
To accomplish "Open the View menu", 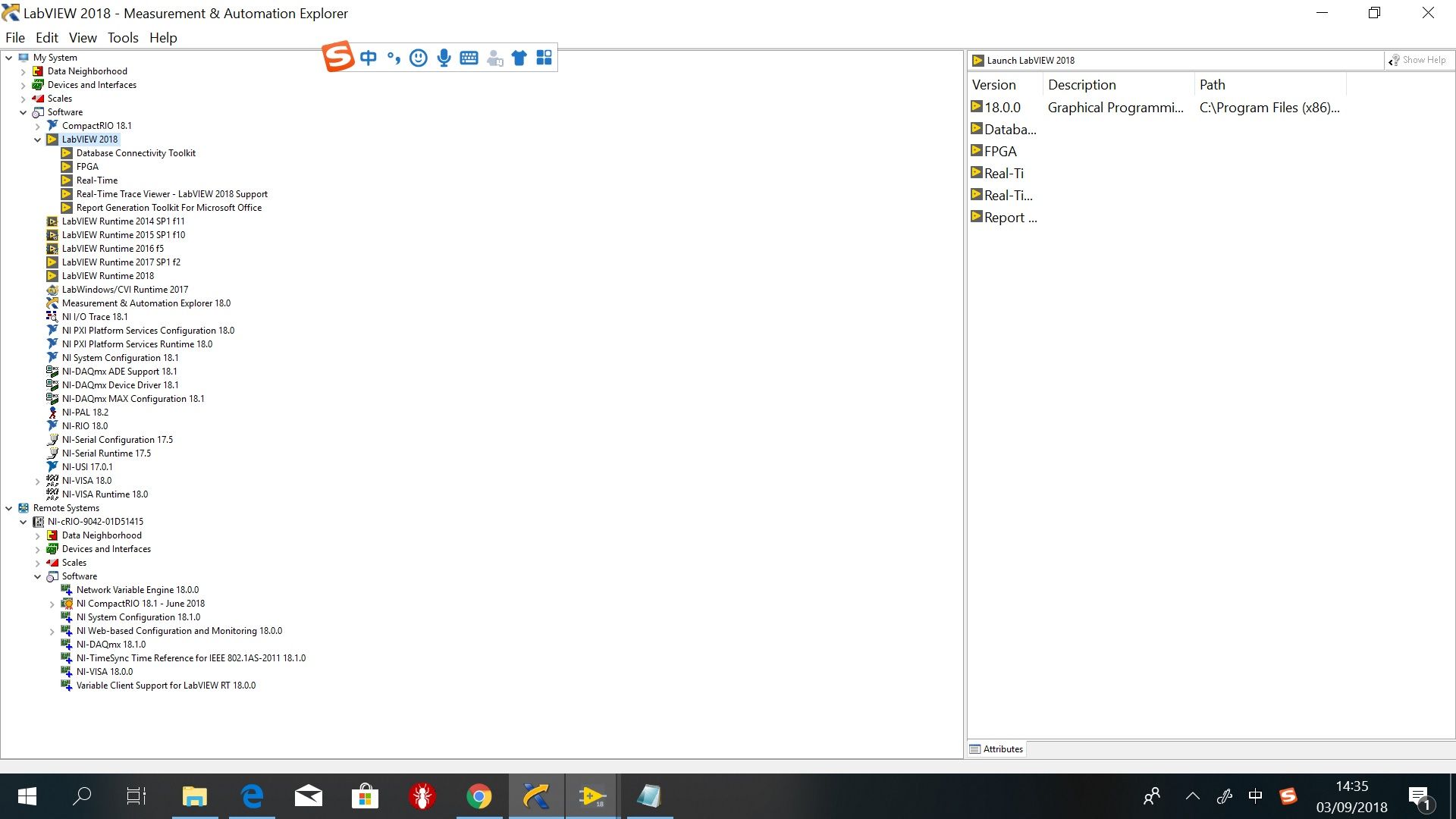I will tap(83, 37).
